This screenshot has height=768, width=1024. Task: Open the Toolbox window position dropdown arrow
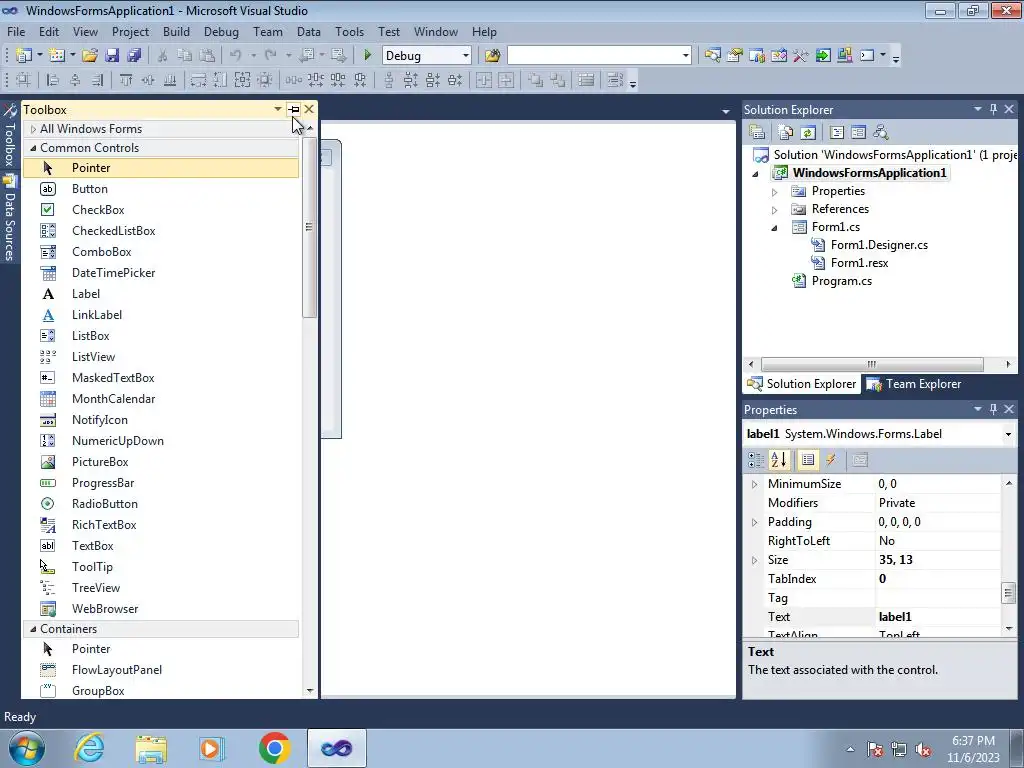278,109
